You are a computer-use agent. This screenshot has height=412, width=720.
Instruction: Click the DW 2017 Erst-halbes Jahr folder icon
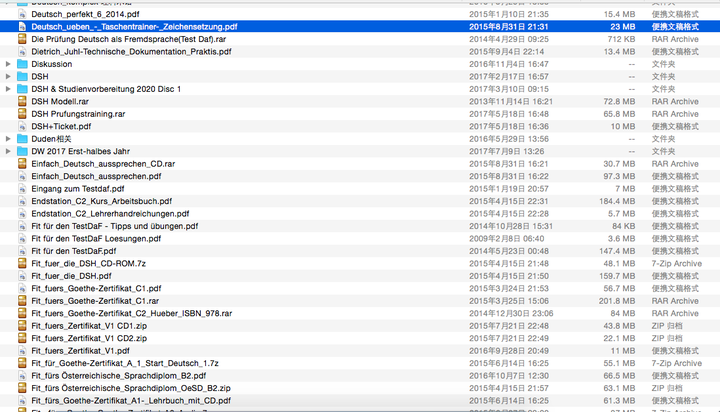pyautogui.click(x=22, y=151)
